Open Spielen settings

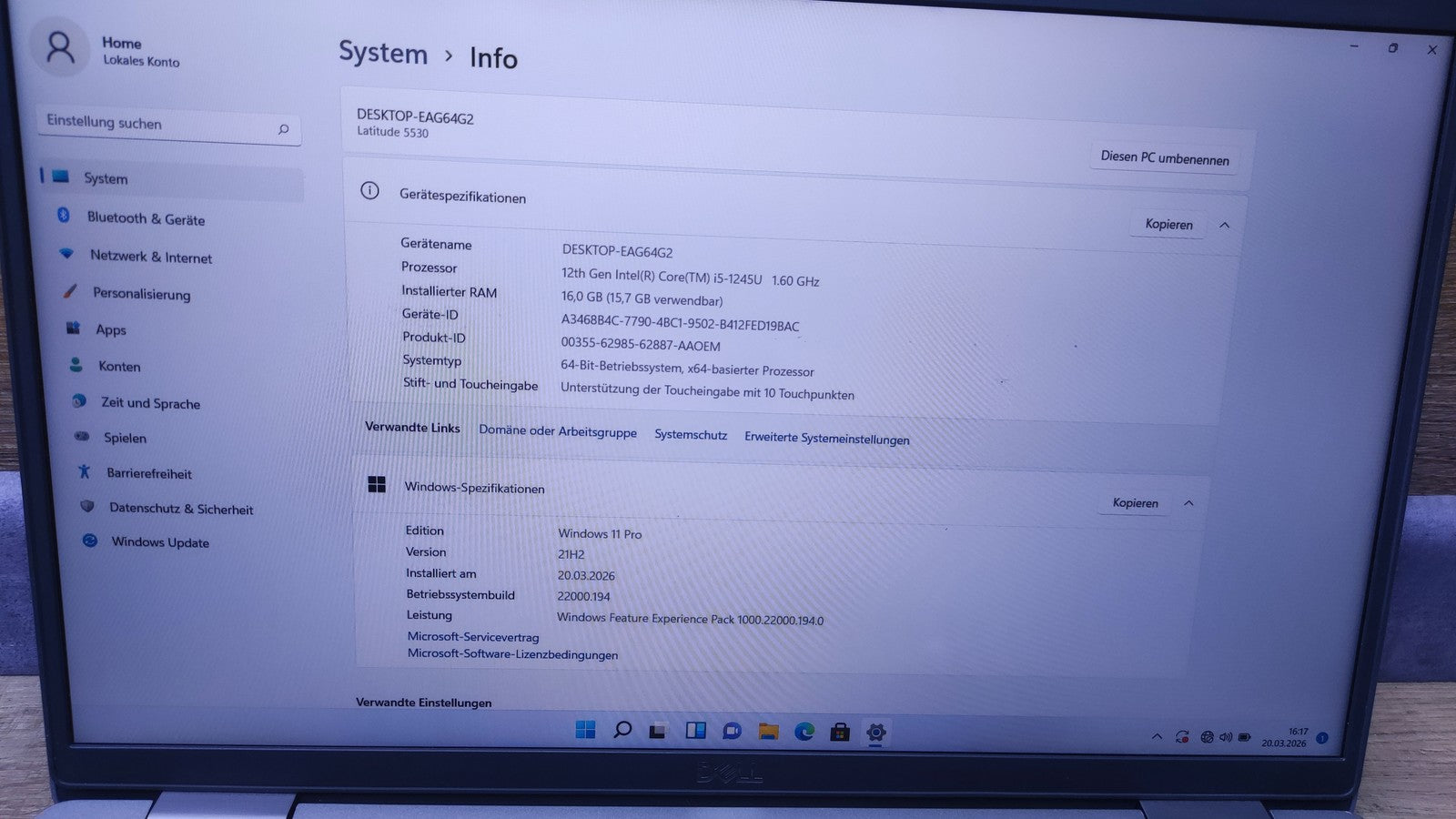point(125,438)
